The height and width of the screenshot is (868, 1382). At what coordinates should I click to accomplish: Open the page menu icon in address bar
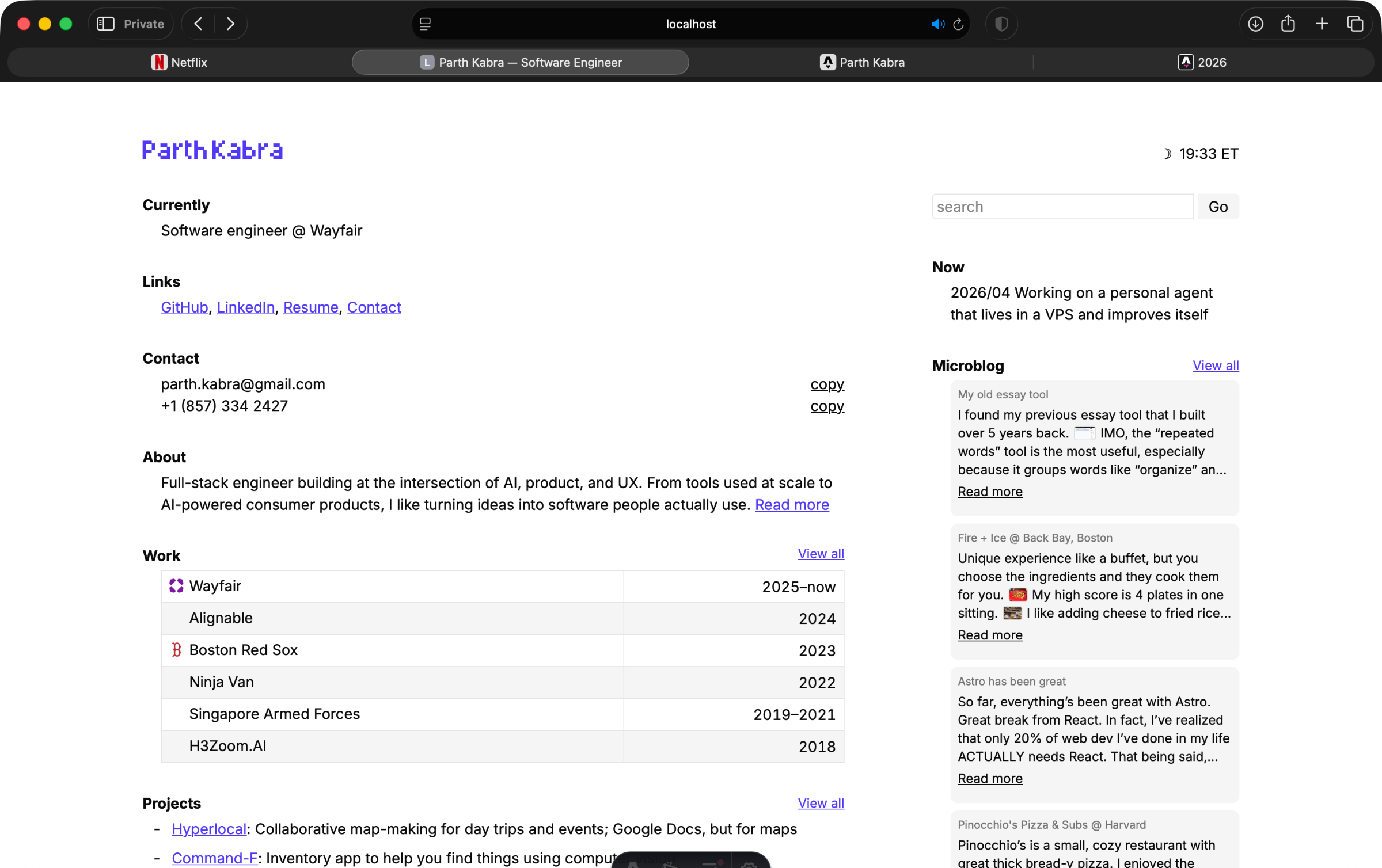coord(426,24)
